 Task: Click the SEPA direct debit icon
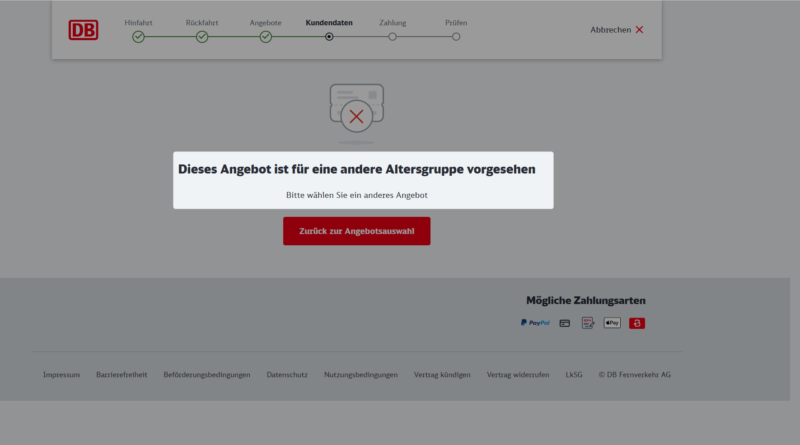pyautogui.click(x=588, y=323)
